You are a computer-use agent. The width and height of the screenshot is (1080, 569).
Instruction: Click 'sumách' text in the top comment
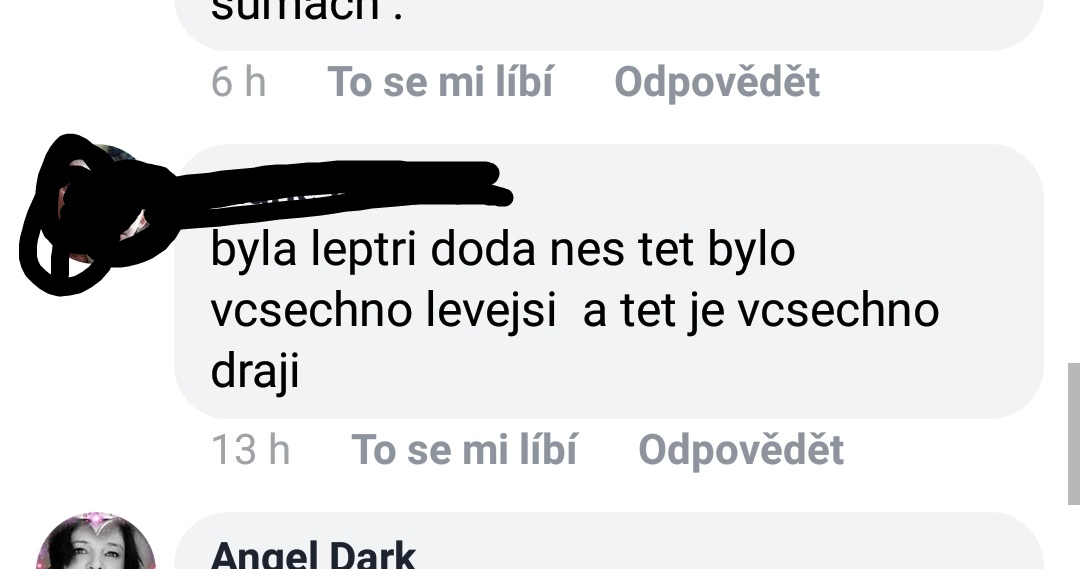(x=298, y=10)
